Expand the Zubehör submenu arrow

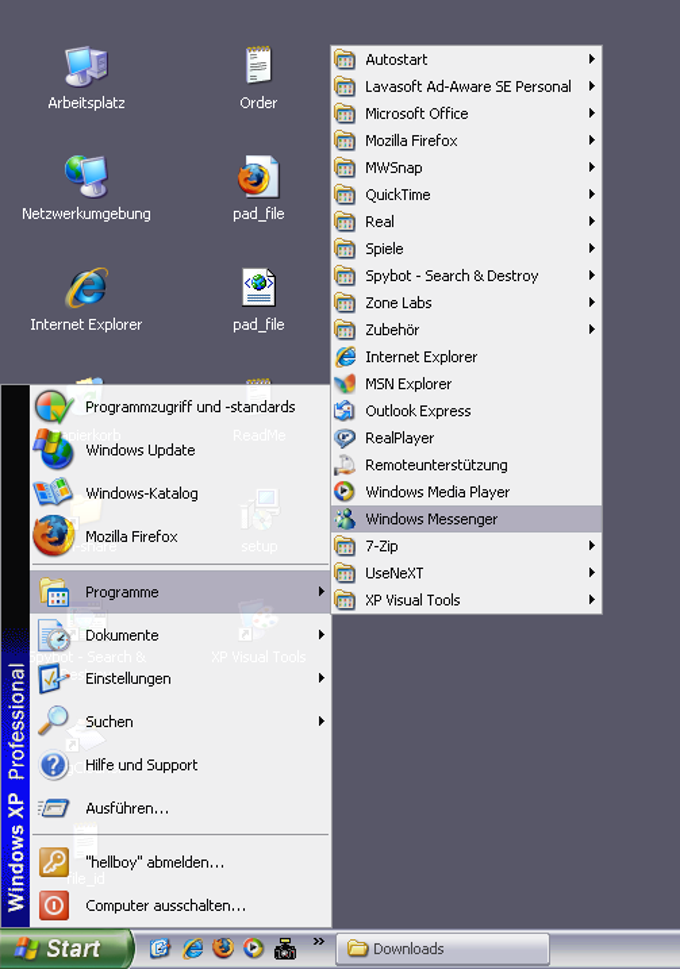coord(592,329)
